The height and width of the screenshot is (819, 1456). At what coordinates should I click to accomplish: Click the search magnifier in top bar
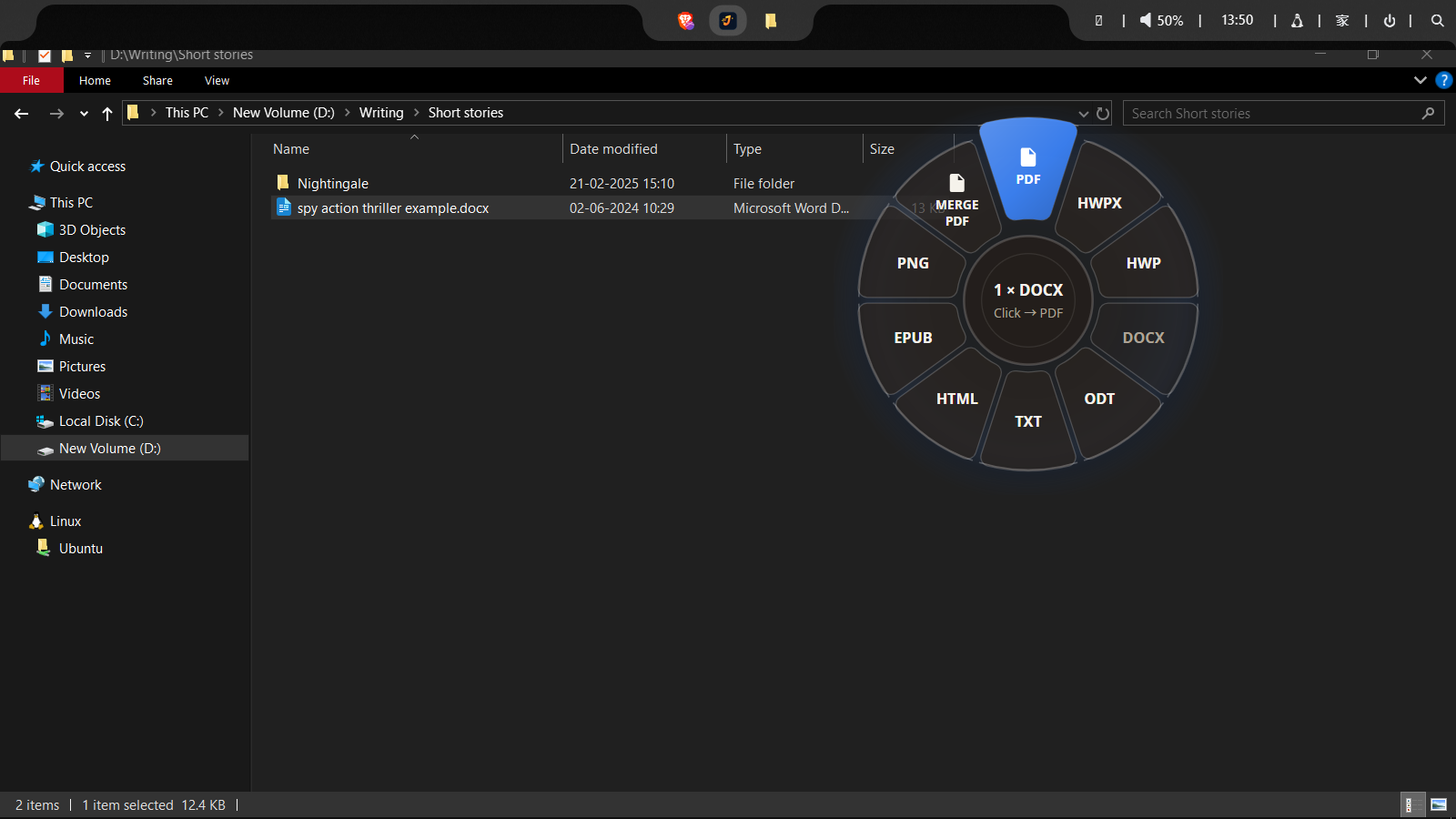coord(1438,21)
